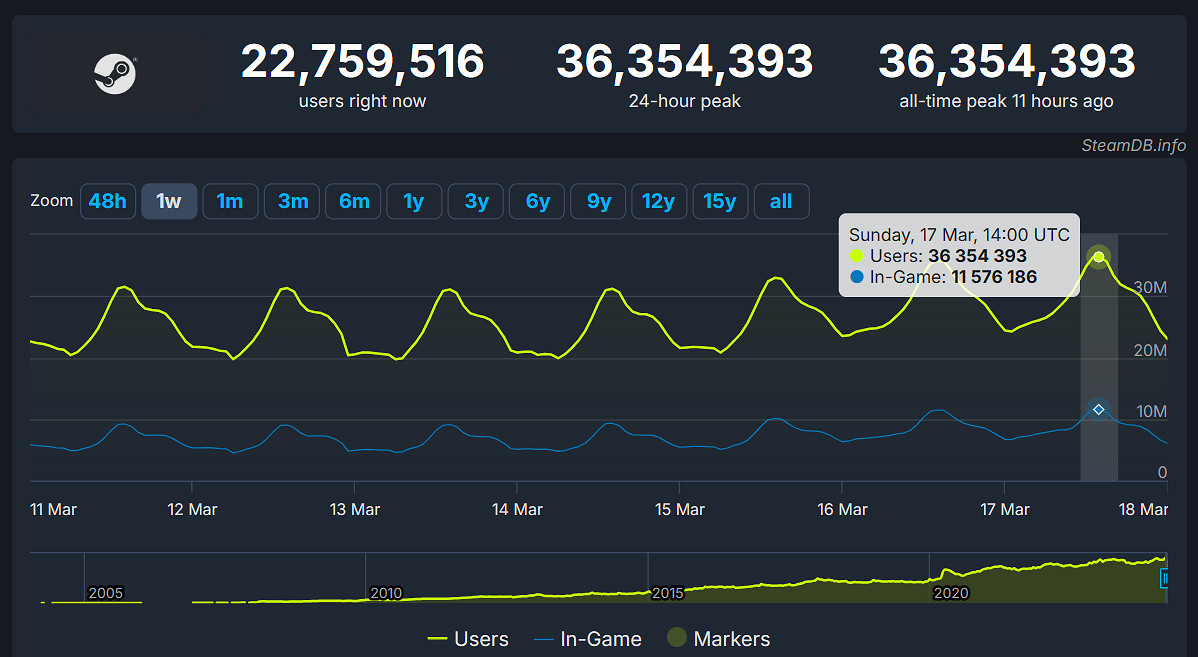The height and width of the screenshot is (657, 1198).
Task: Click the 12y zoom button
Action: tap(658, 201)
